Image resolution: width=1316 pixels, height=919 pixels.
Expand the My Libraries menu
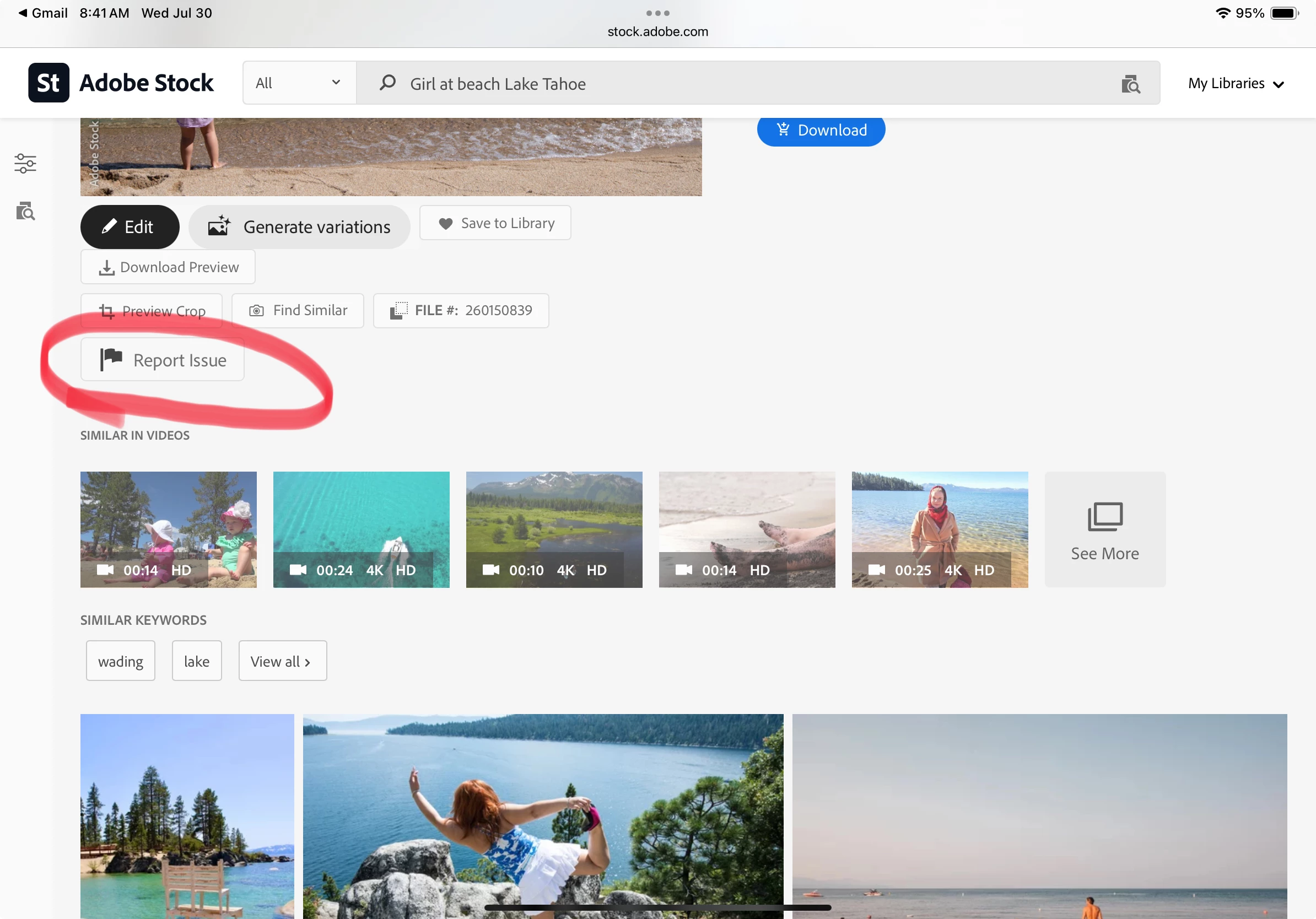(1235, 84)
